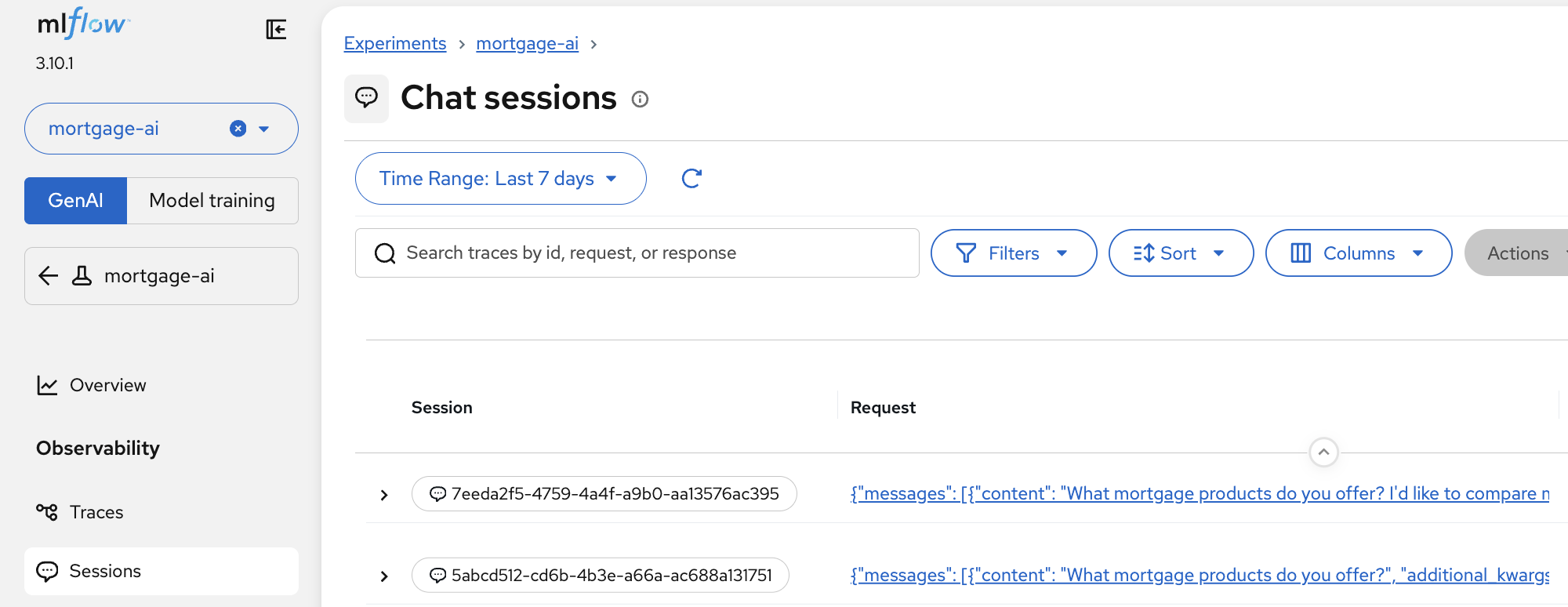Screen dimensions: 1568x607
Task: Click the chat bubble icon beside the Chat sessions title
Action: 366,98
